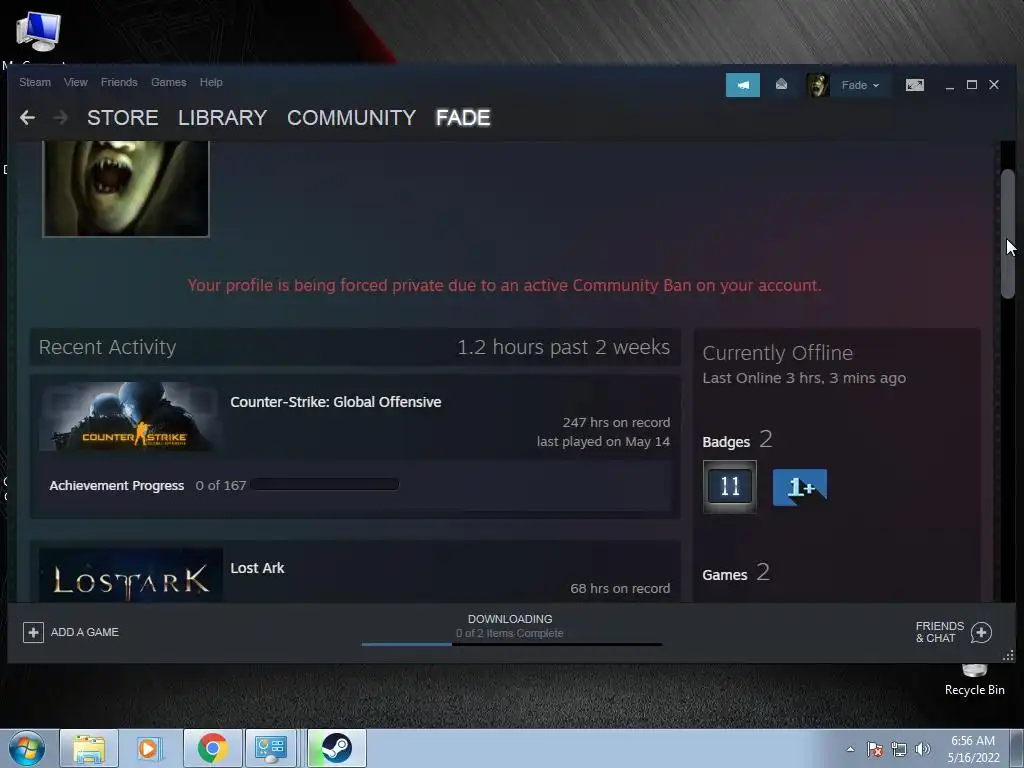
Task: Click the Friends & Chat plus bubble icon
Action: point(981,632)
